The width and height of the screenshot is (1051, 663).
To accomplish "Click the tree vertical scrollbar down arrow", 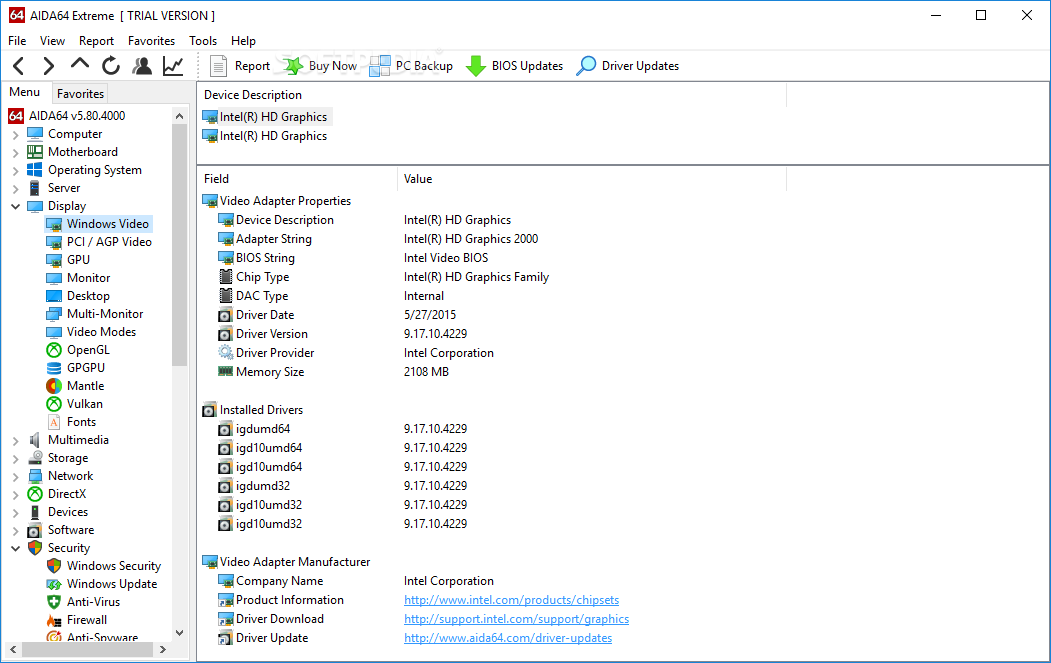I will pyautogui.click(x=179, y=633).
